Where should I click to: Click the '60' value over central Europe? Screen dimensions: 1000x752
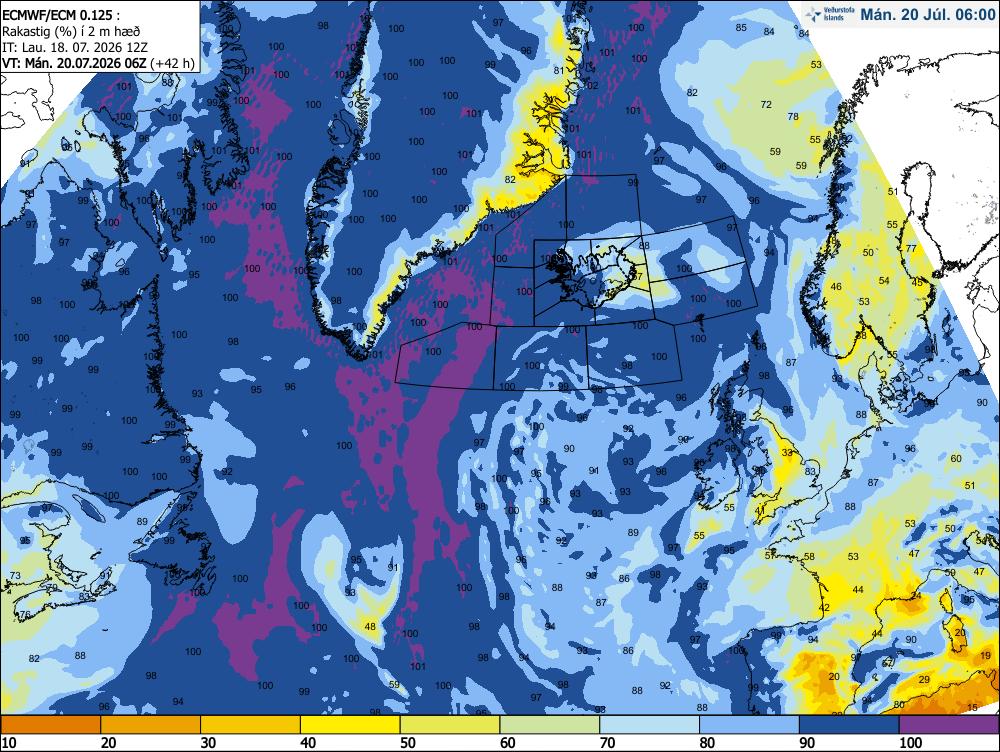[x=956, y=458]
